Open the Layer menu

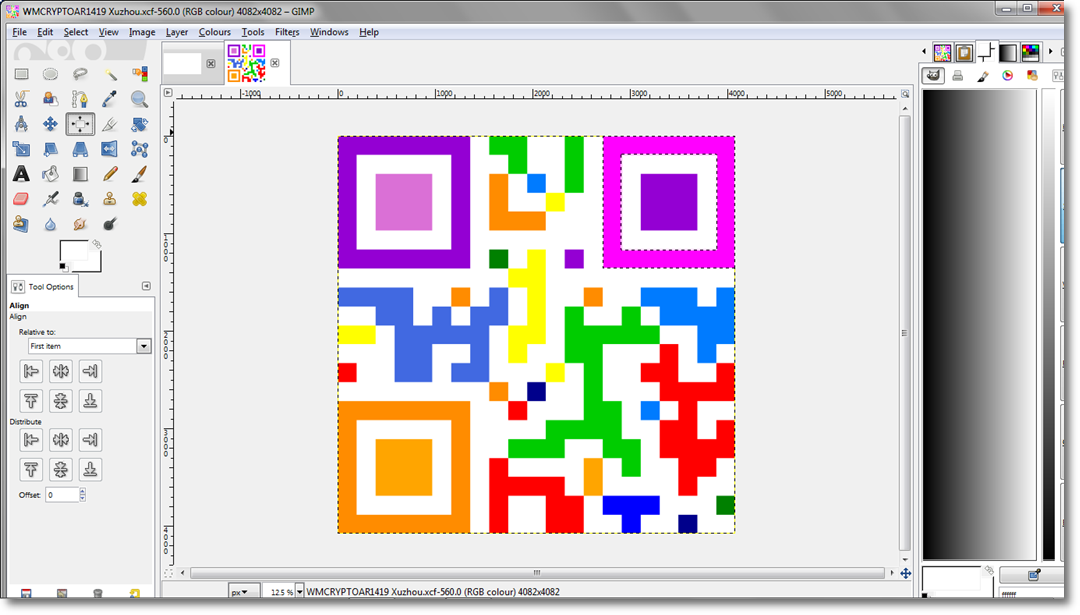click(x=176, y=32)
